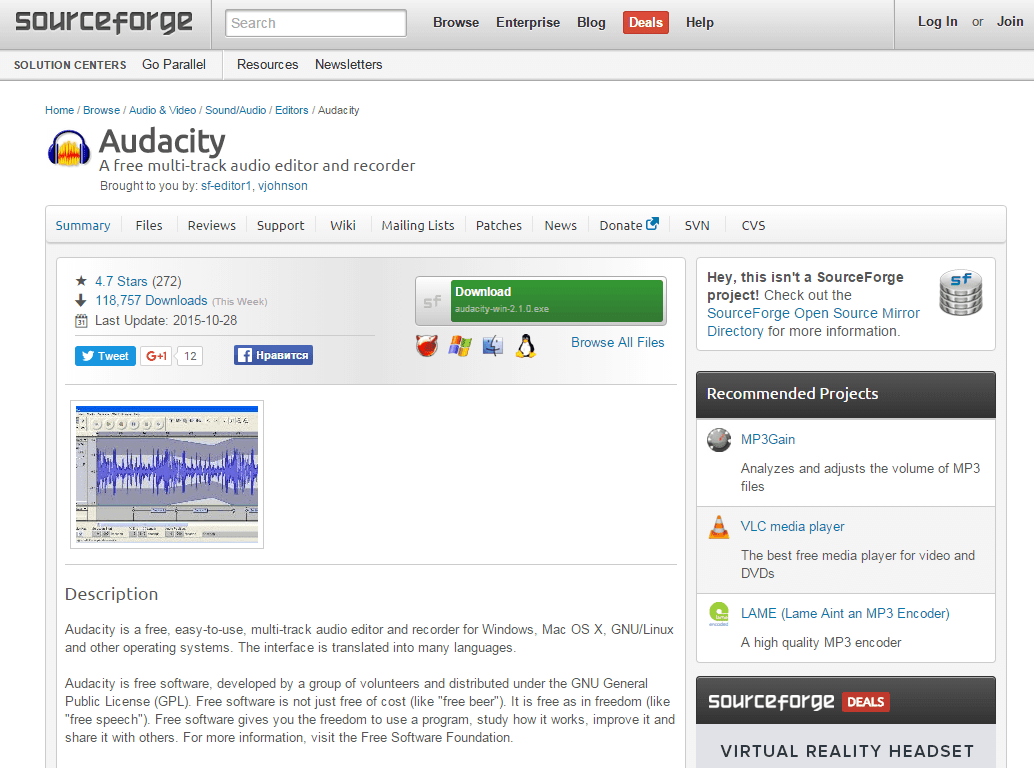
Task: Open the Audacity screenshot thumbnail
Action: [167, 474]
